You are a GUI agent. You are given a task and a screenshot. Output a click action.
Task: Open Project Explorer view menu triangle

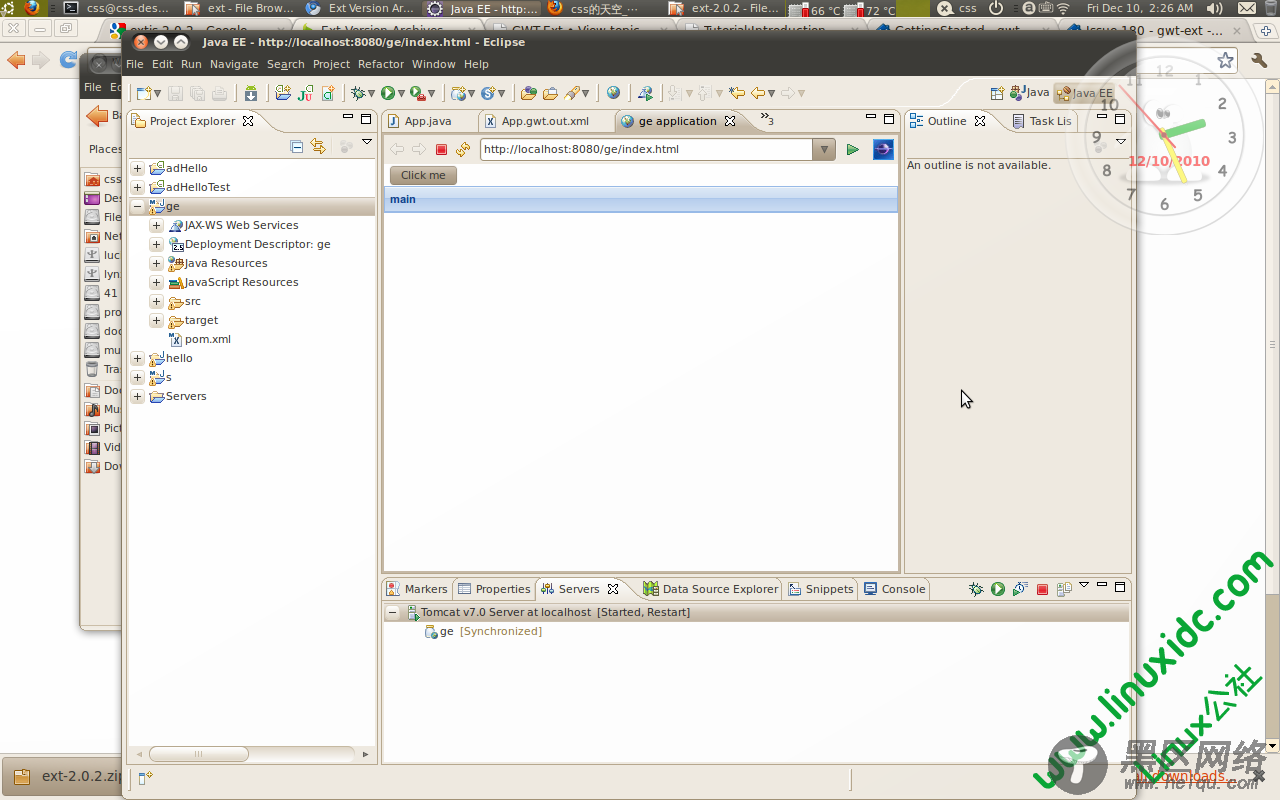tap(367, 143)
